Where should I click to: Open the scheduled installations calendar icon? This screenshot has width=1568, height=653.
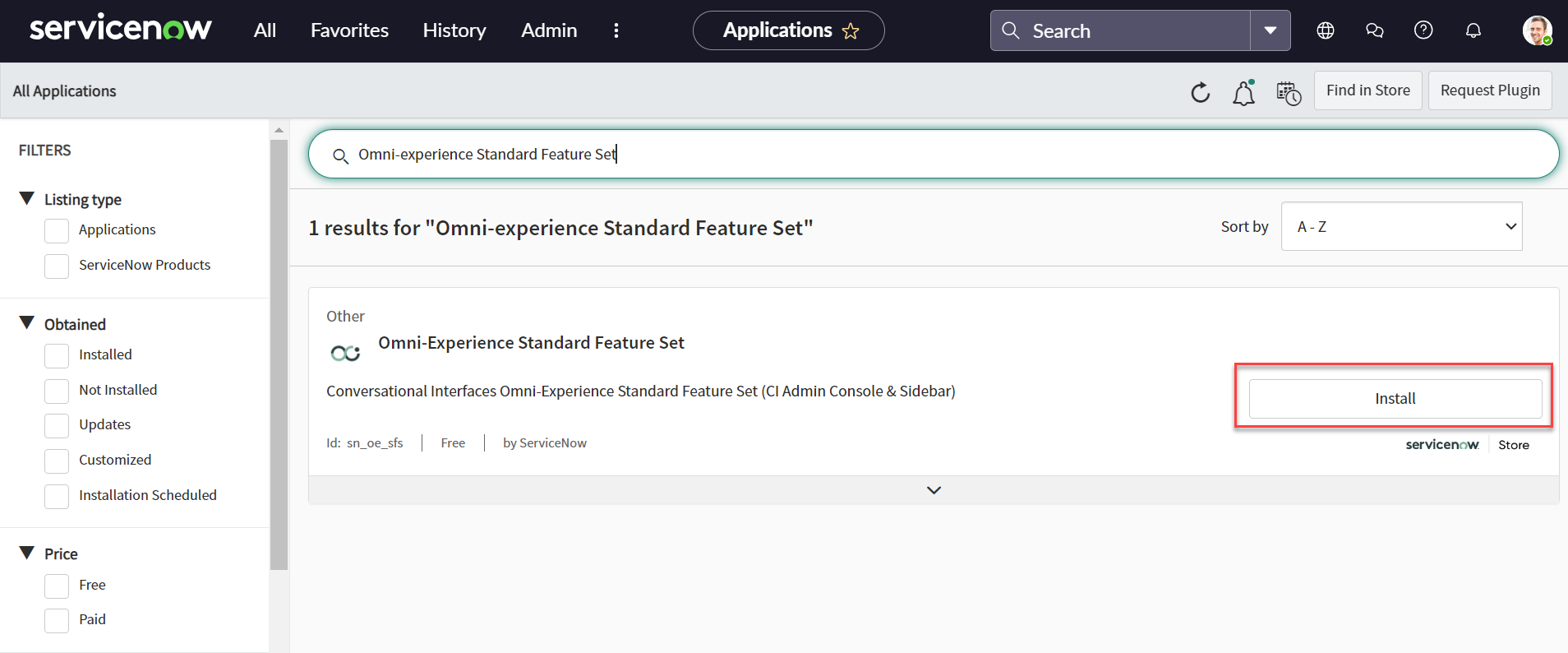click(x=1288, y=93)
